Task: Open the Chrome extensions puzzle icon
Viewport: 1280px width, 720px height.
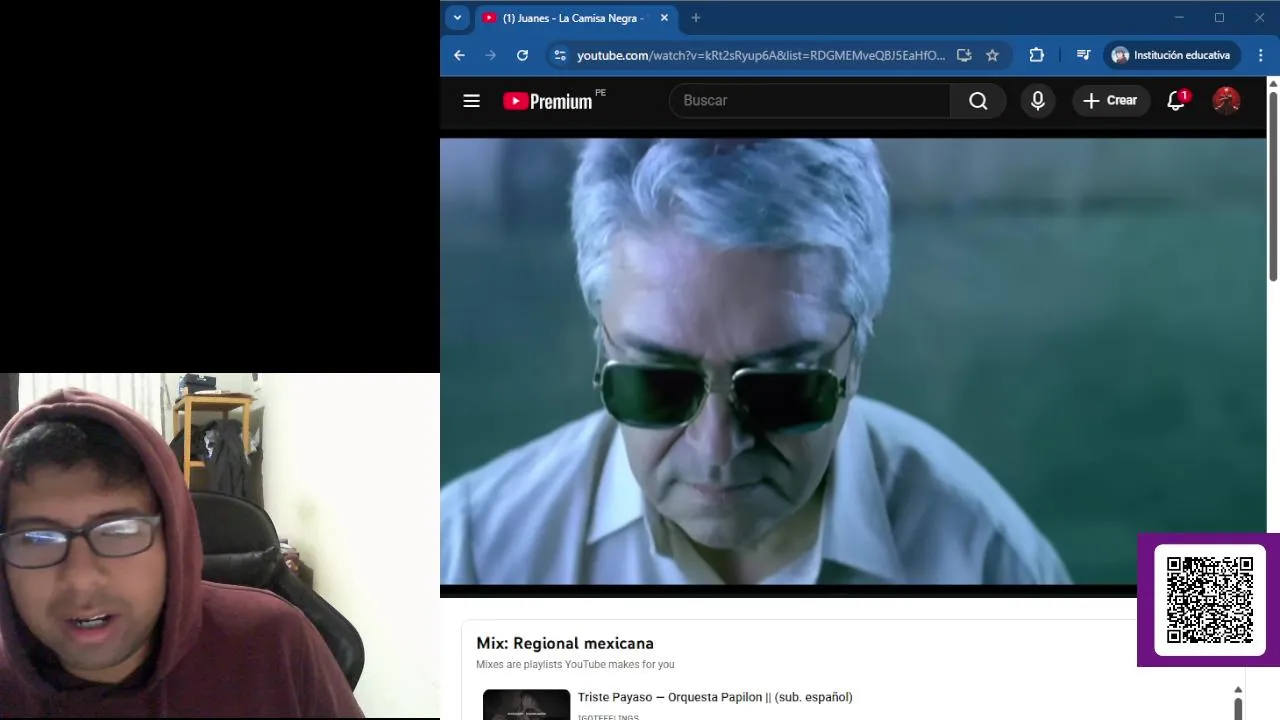Action: 1036,55
